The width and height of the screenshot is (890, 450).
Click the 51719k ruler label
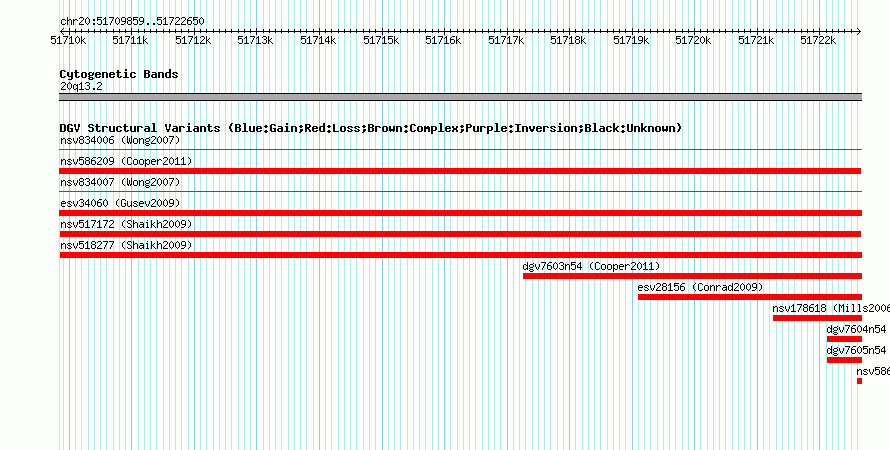631,40
